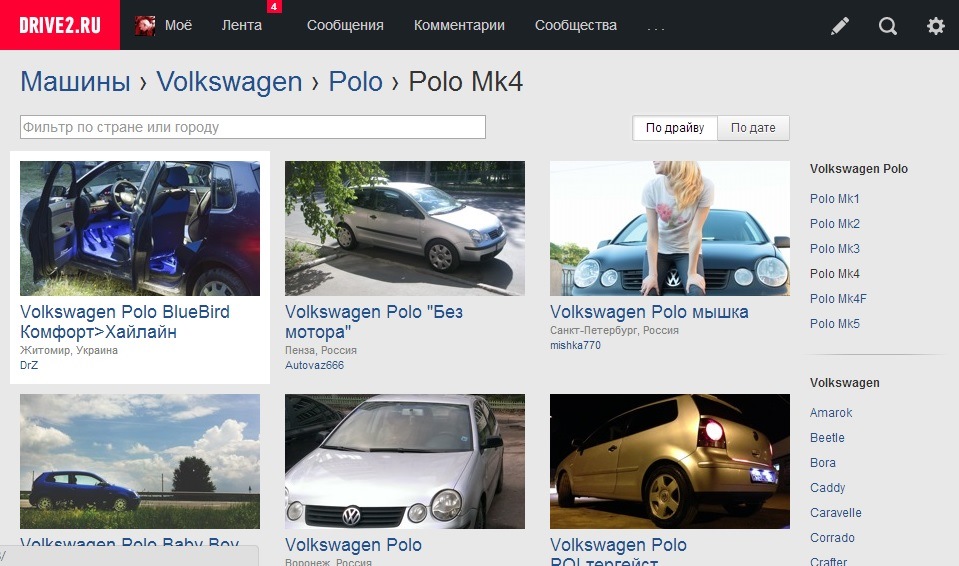Sort listings with По драйву
Screen dimensions: 959x566
675,128
